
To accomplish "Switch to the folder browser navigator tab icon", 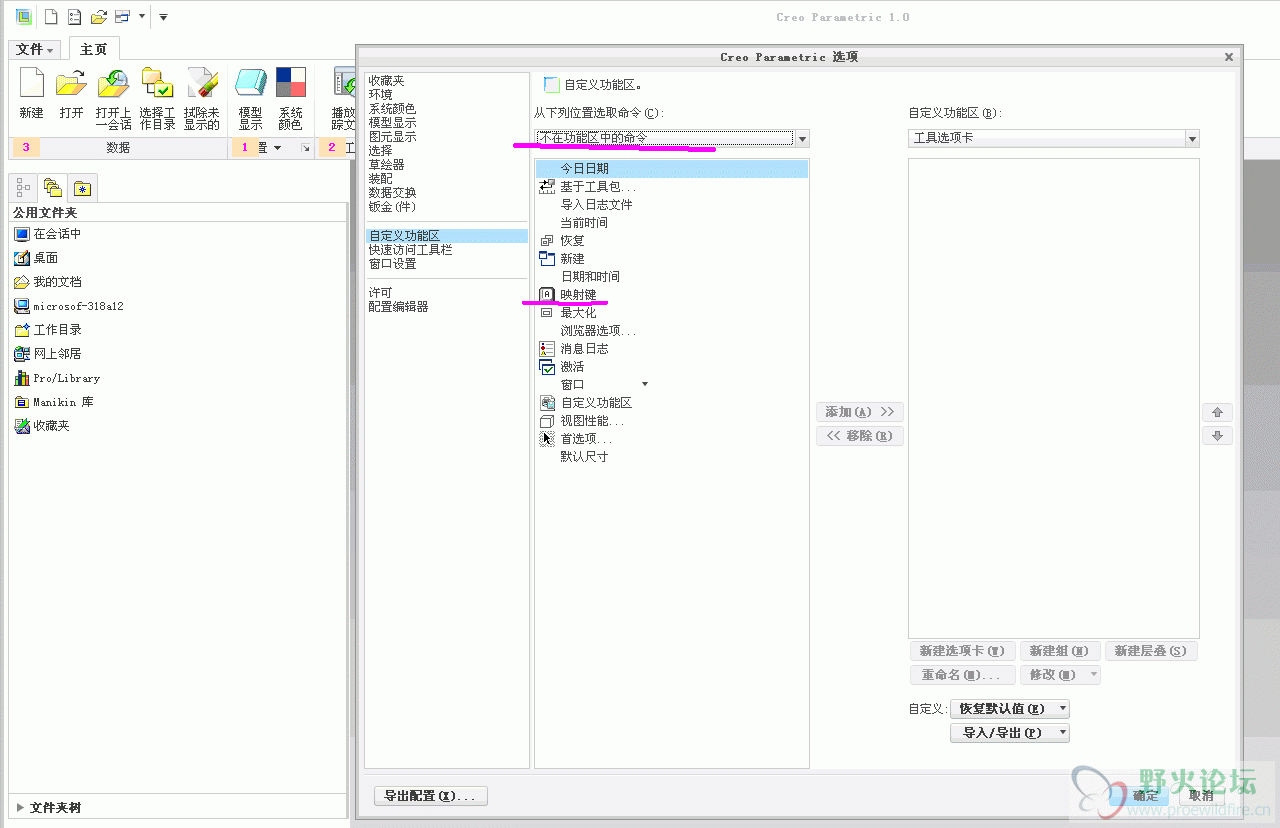I will tap(53, 187).
